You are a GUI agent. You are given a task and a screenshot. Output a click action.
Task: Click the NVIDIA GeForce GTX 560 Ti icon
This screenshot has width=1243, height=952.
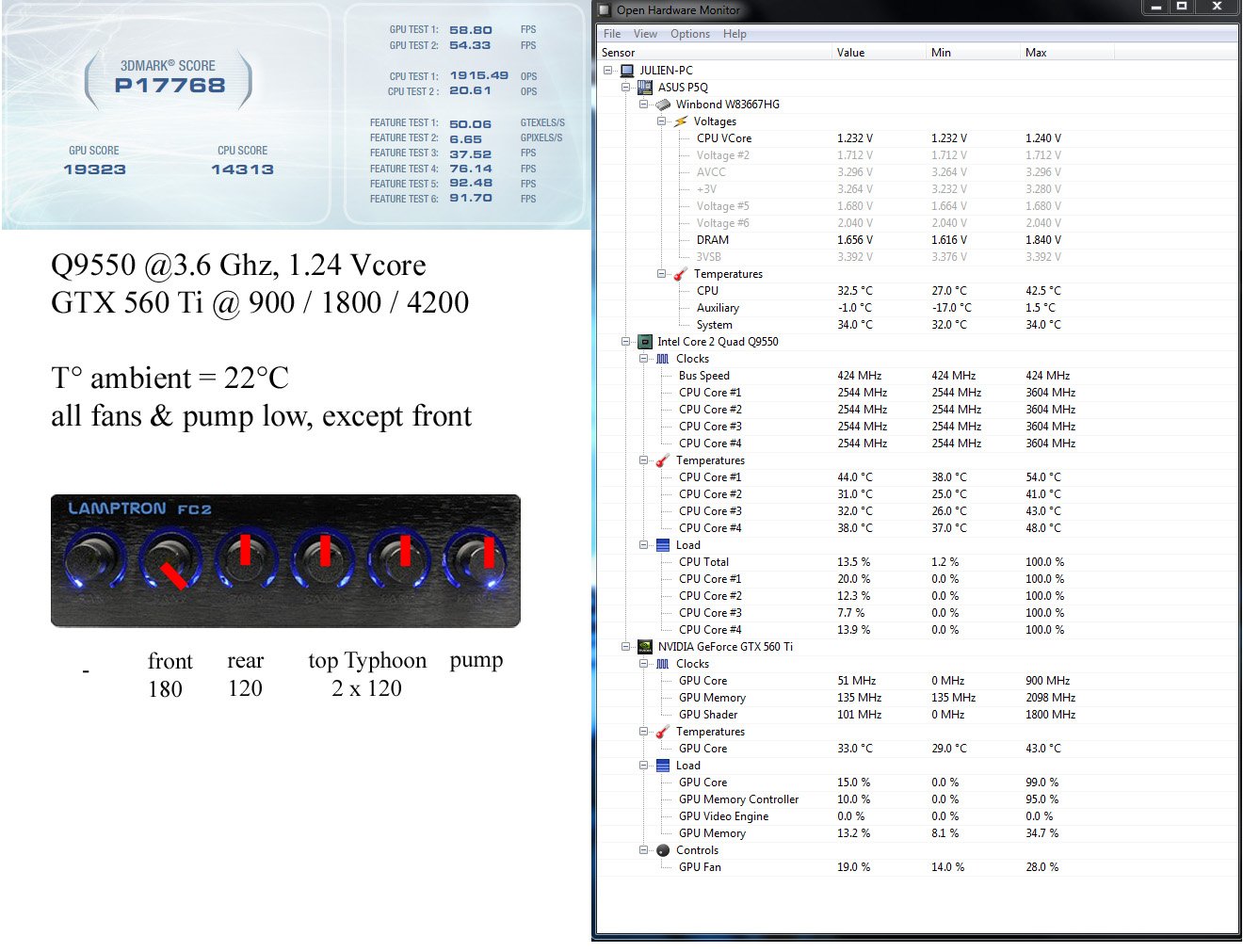pos(645,647)
